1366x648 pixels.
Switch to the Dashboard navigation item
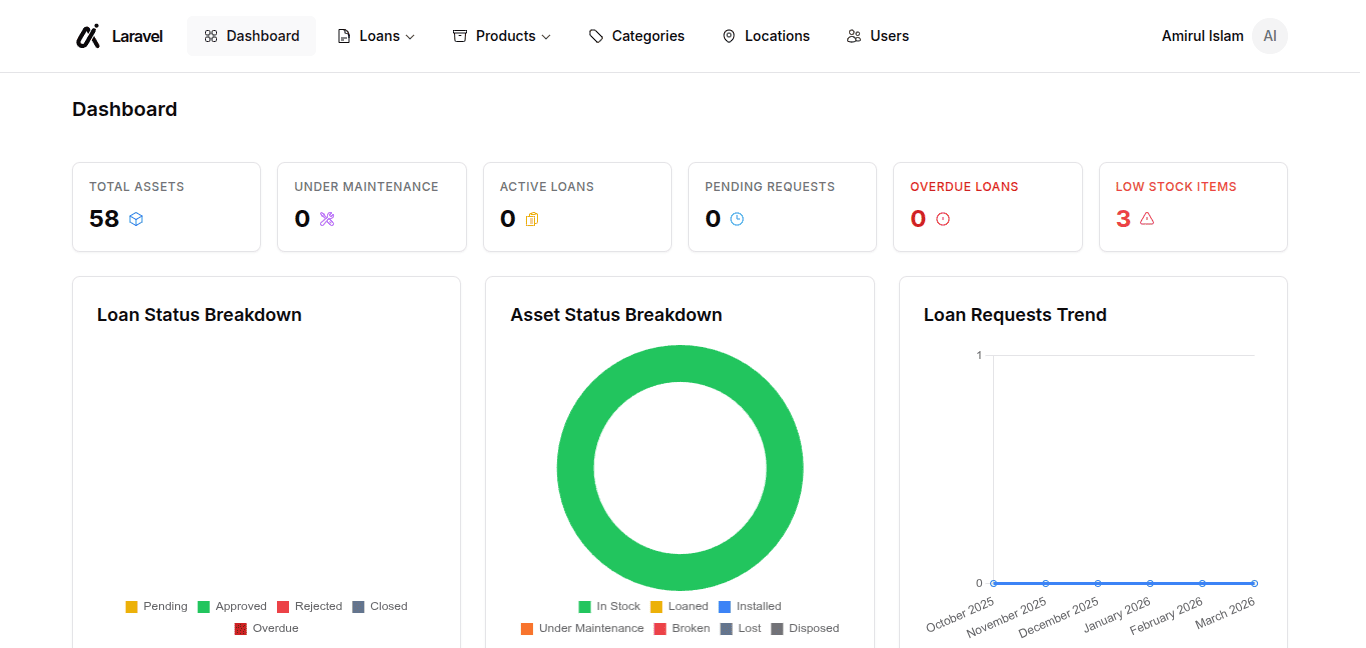point(251,36)
